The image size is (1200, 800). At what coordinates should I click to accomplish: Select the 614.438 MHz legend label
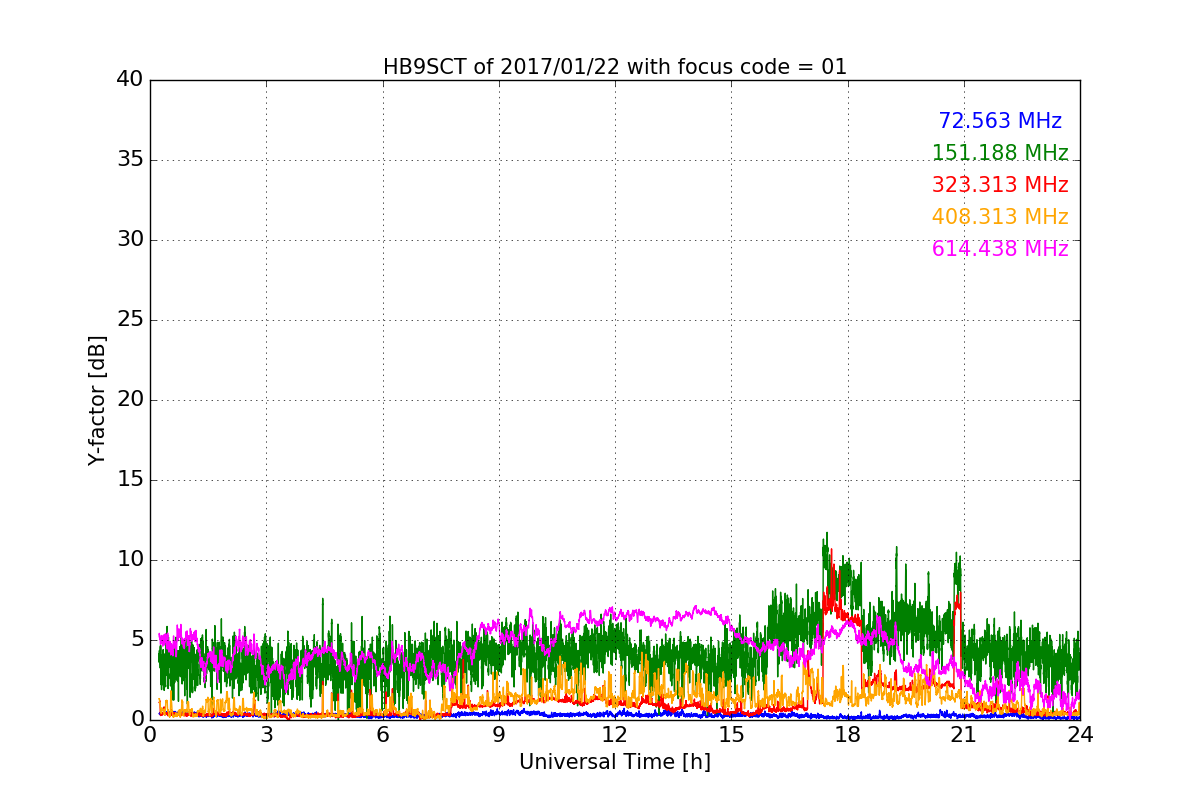(1000, 249)
